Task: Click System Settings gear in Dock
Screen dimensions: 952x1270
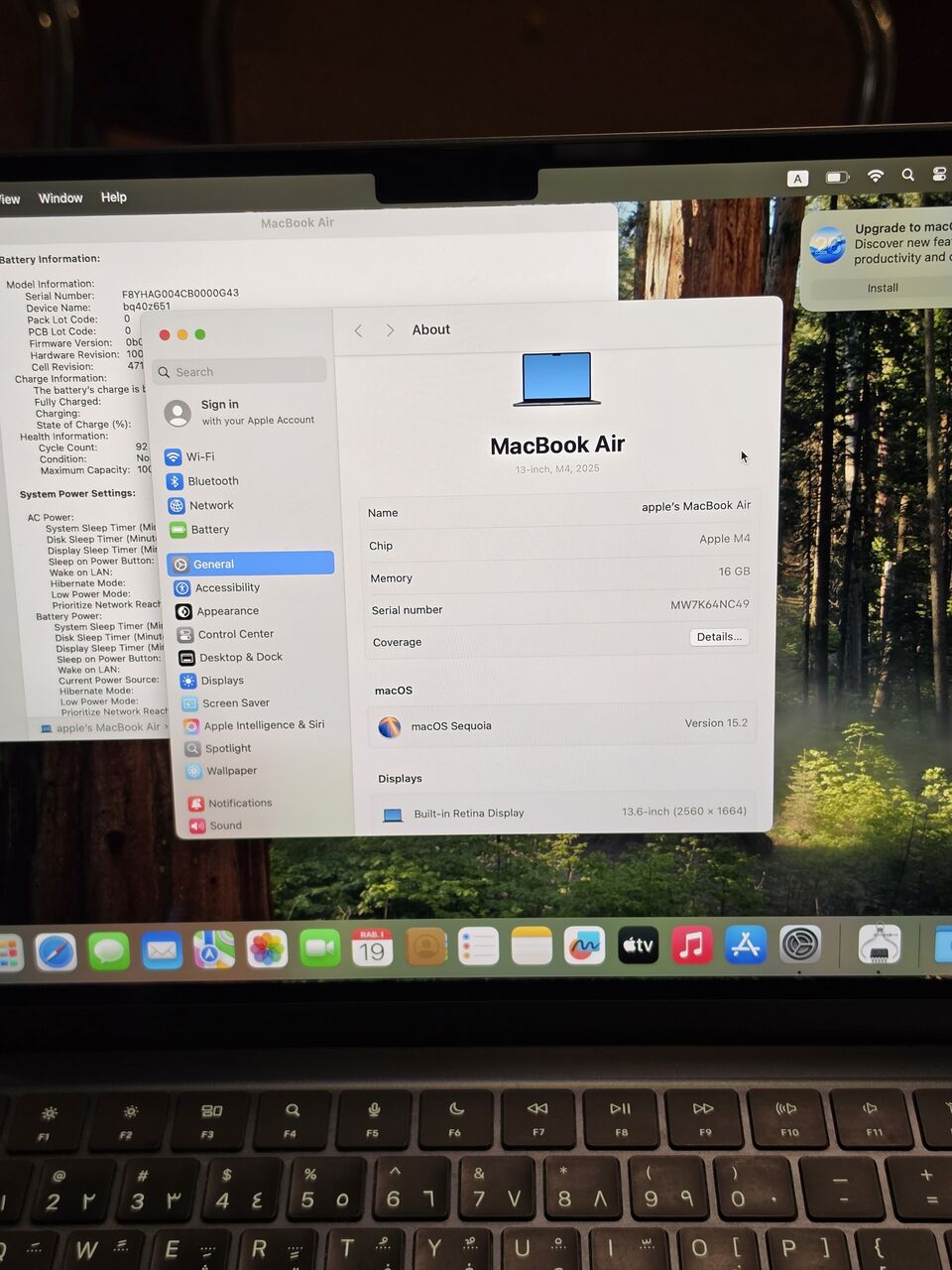Action: (x=800, y=944)
